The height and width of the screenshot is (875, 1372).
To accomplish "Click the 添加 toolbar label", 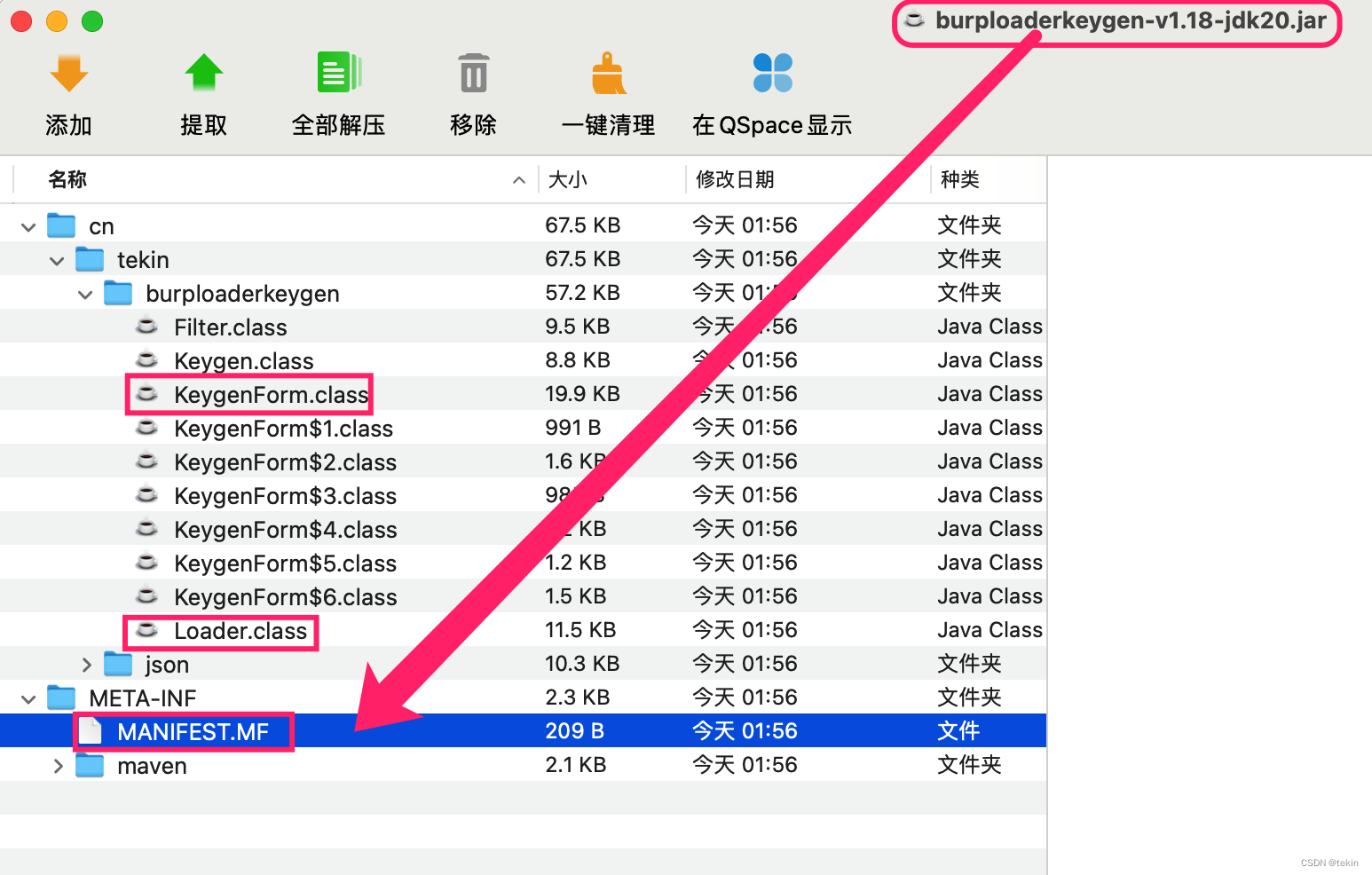I will [x=69, y=125].
